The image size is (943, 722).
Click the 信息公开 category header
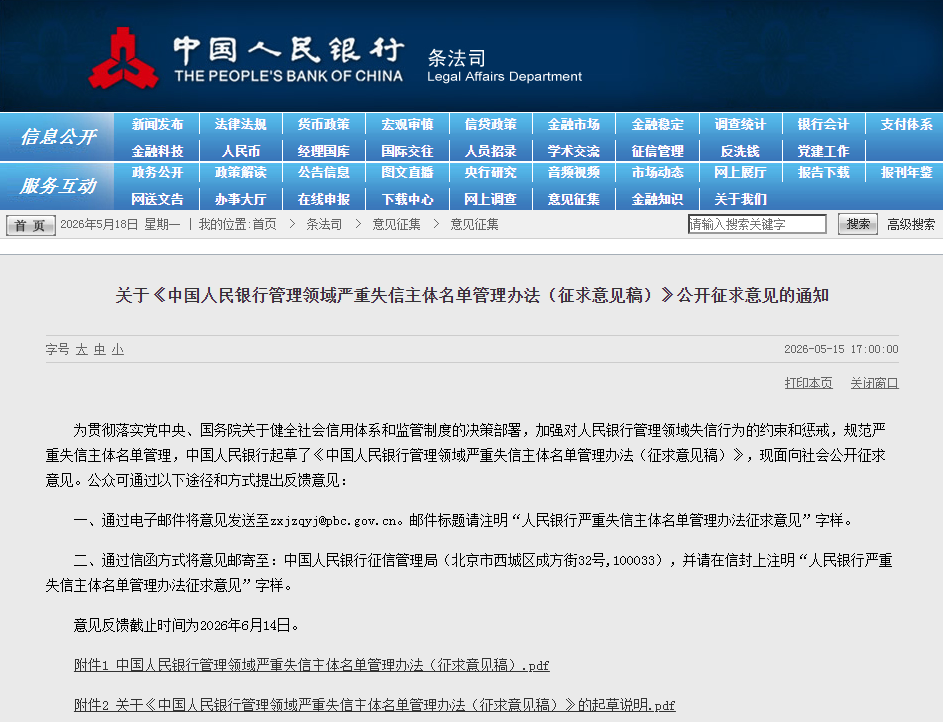pyautogui.click(x=58, y=137)
